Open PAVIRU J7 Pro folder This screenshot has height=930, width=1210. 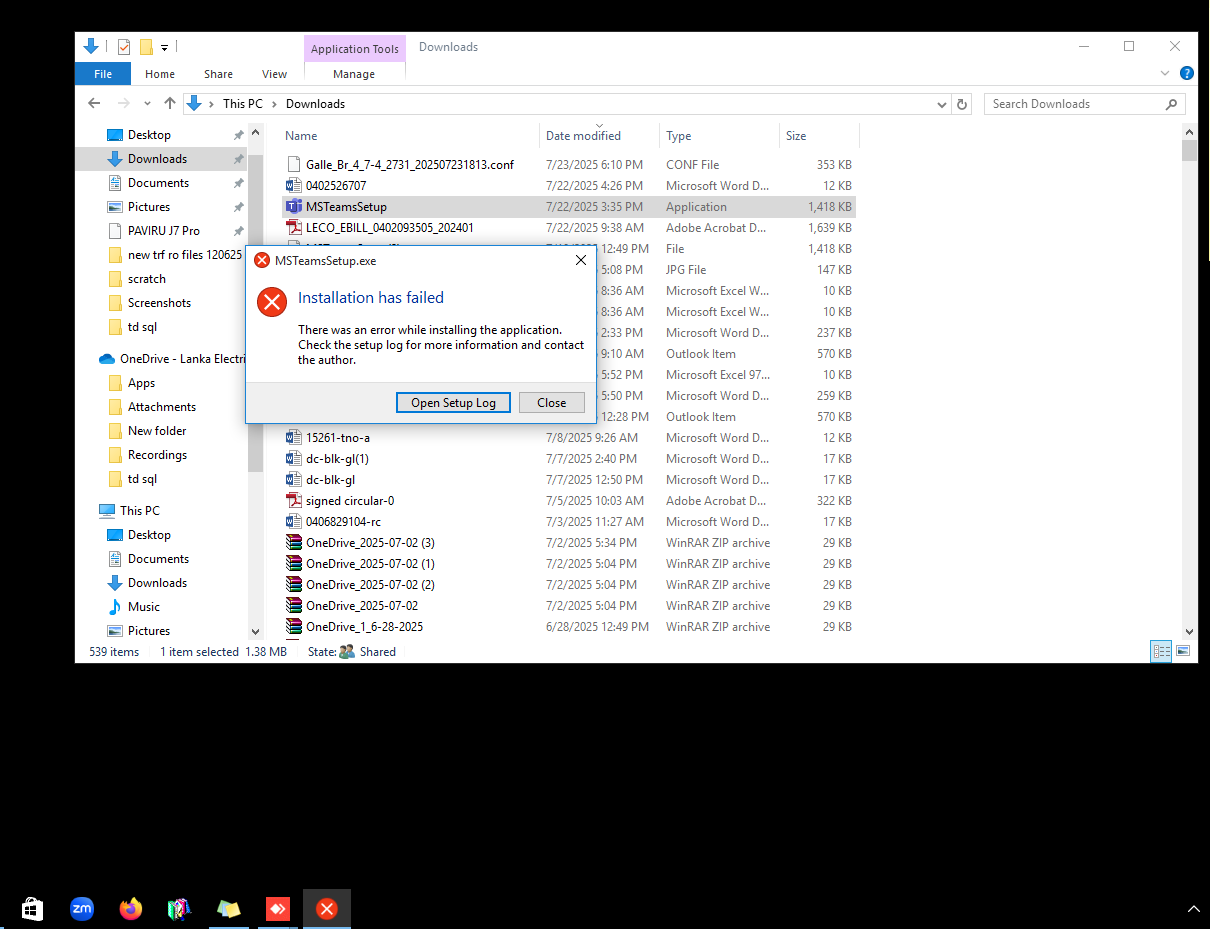click(163, 231)
